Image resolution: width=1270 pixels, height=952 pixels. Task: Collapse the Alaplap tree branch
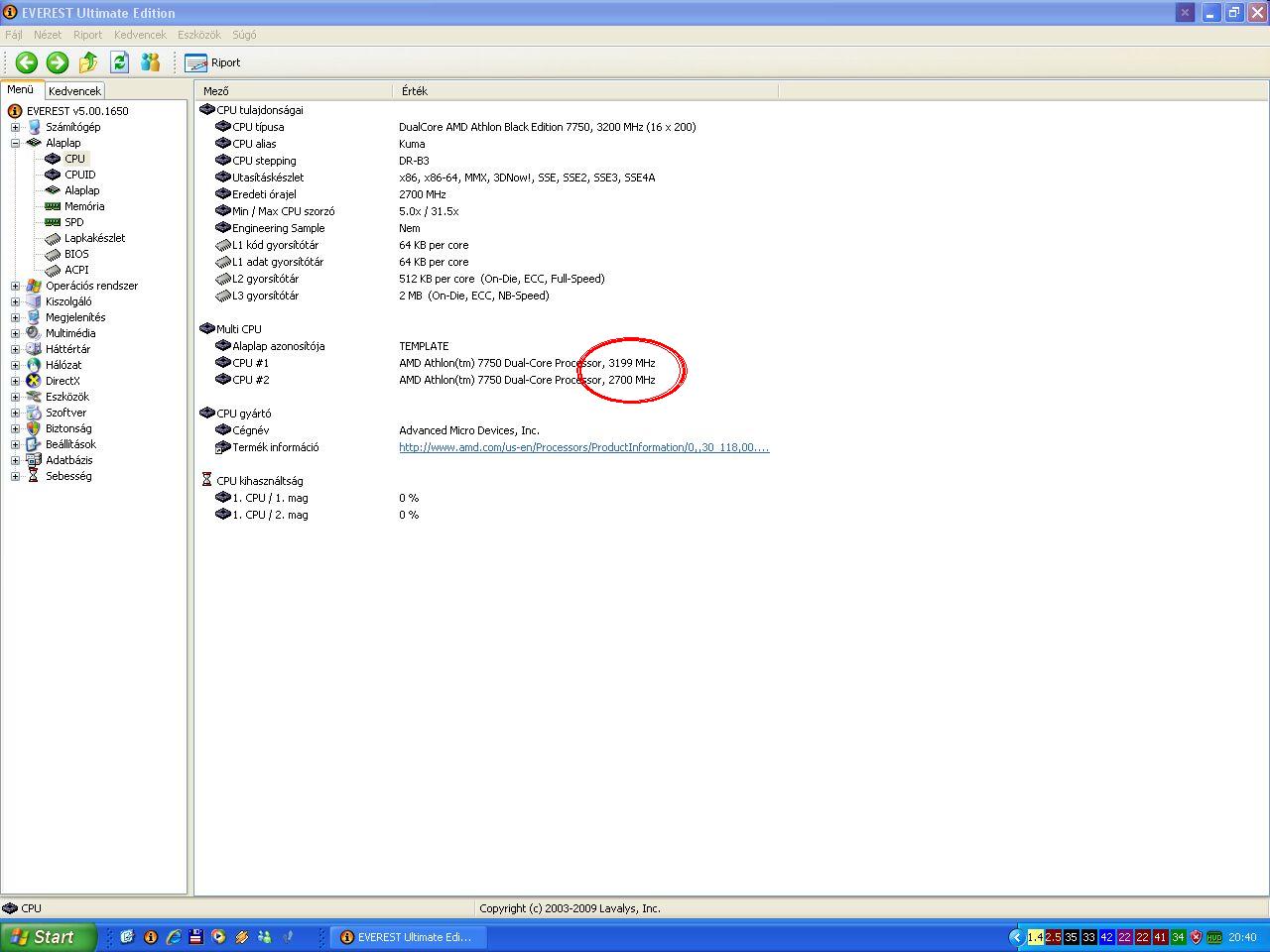(15, 143)
